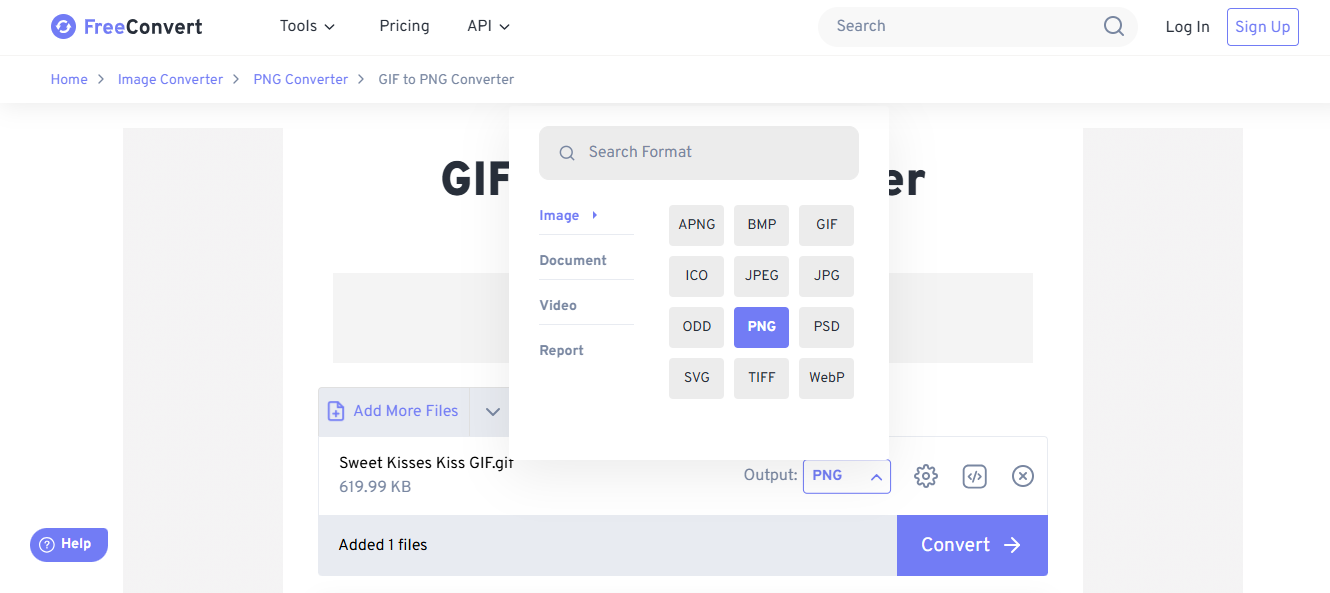This screenshot has width=1330, height=593.
Task: Choose ODD output format
Action: click(696, 327)
